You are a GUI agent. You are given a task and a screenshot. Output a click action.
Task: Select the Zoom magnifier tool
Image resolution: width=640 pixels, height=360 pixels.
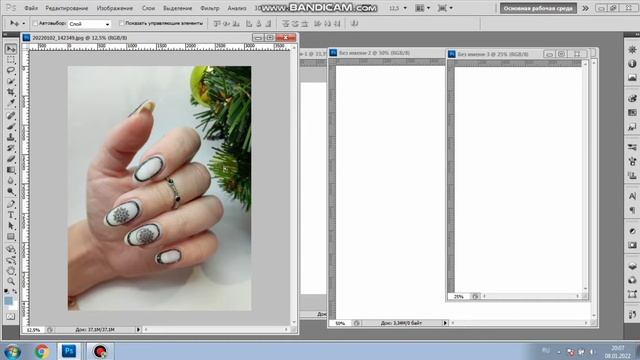(x=11, y=281)
